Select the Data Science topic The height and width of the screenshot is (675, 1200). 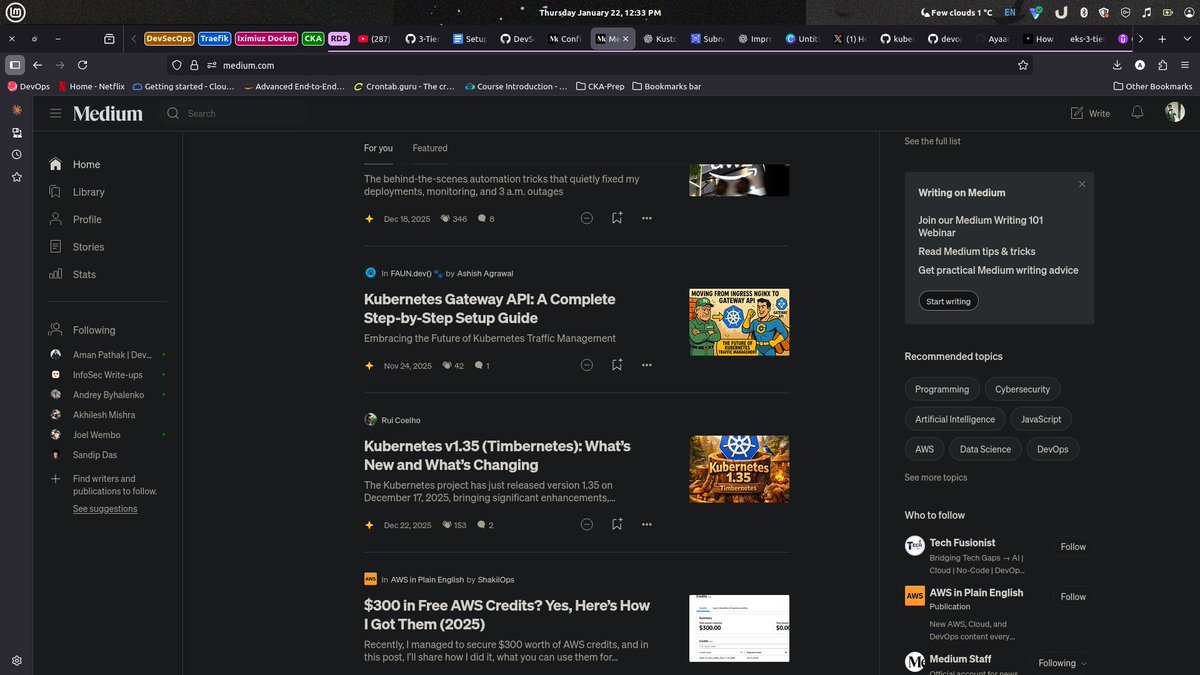(x=985, y=449)
